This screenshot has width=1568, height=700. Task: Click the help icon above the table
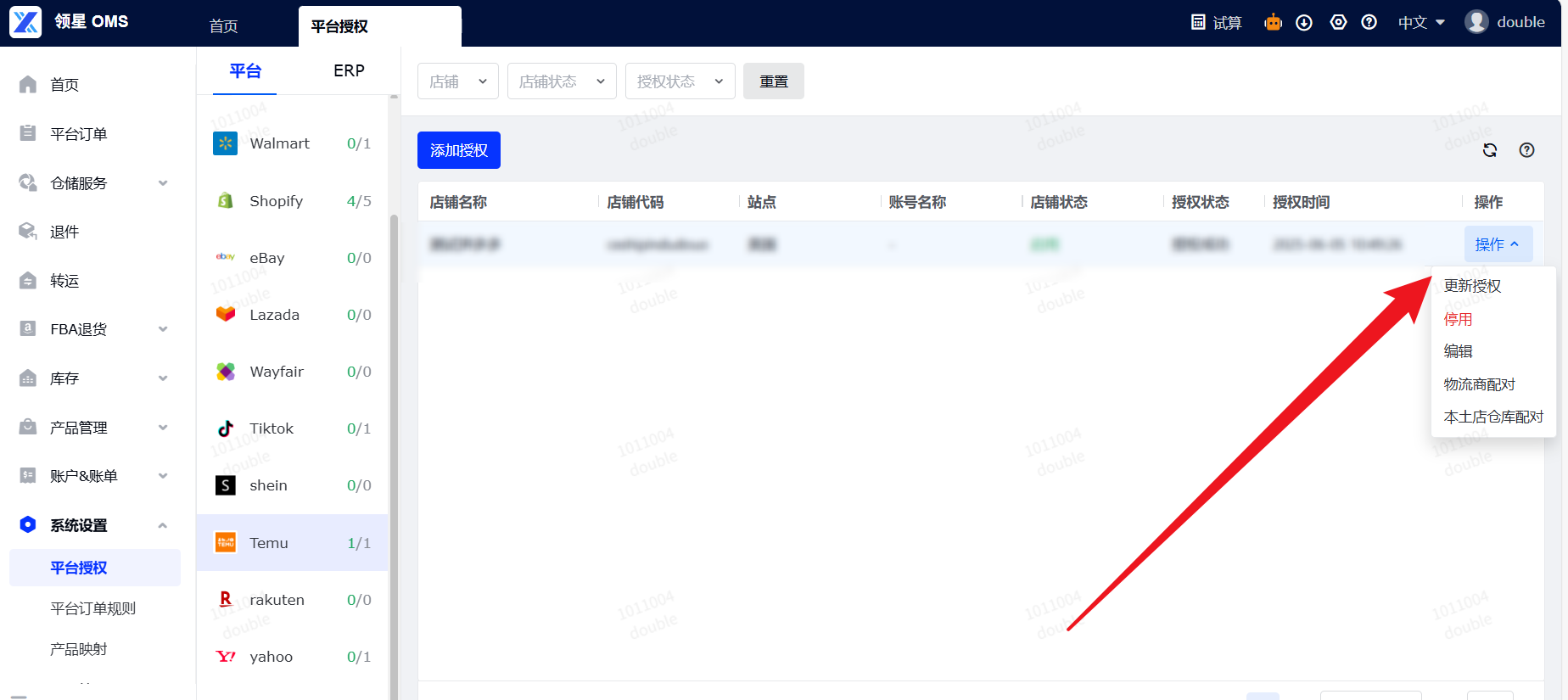[1526, 150]
